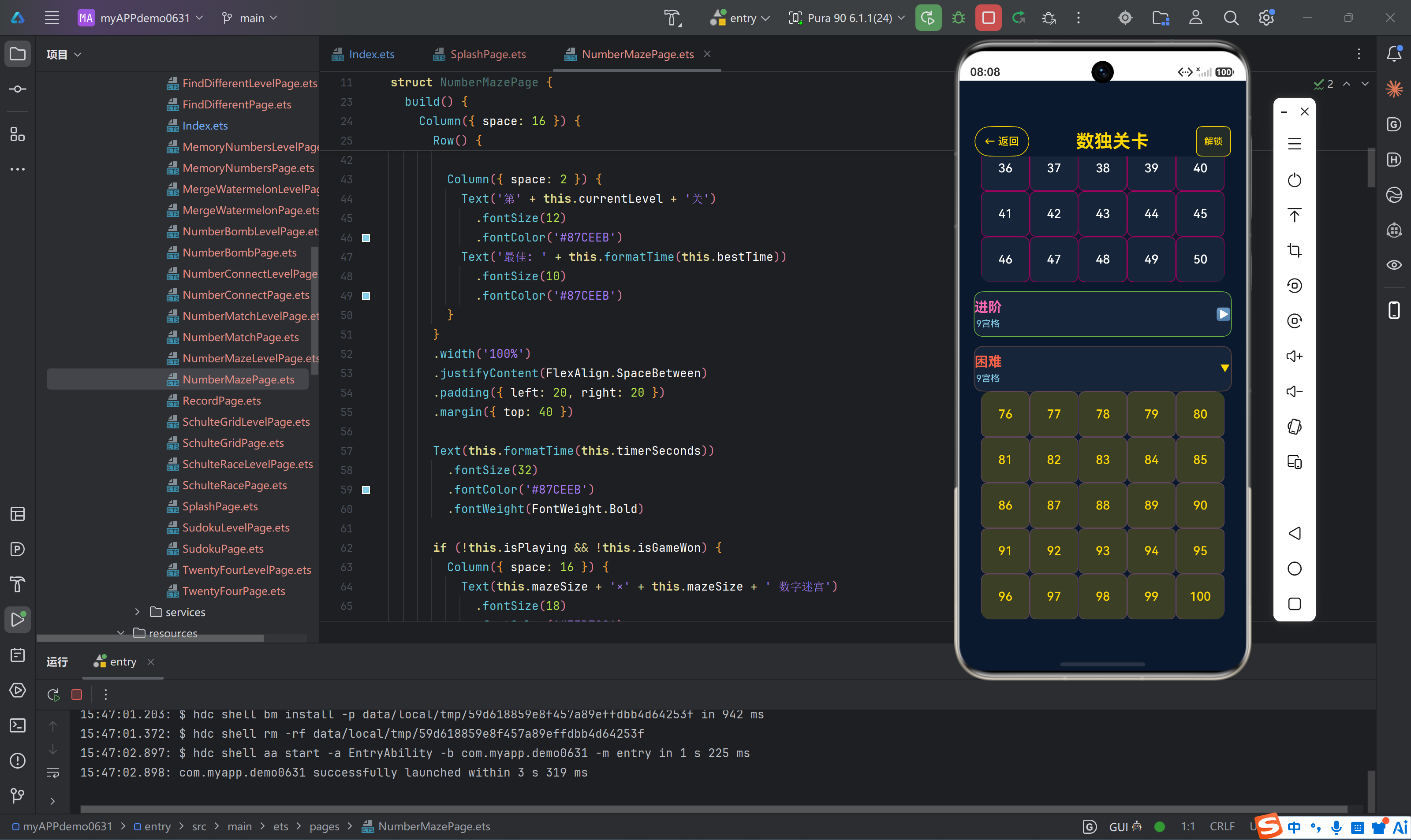This screenshot has height=840, width=1411.
Task: Expand the services folder
Action: pos(137,612)
